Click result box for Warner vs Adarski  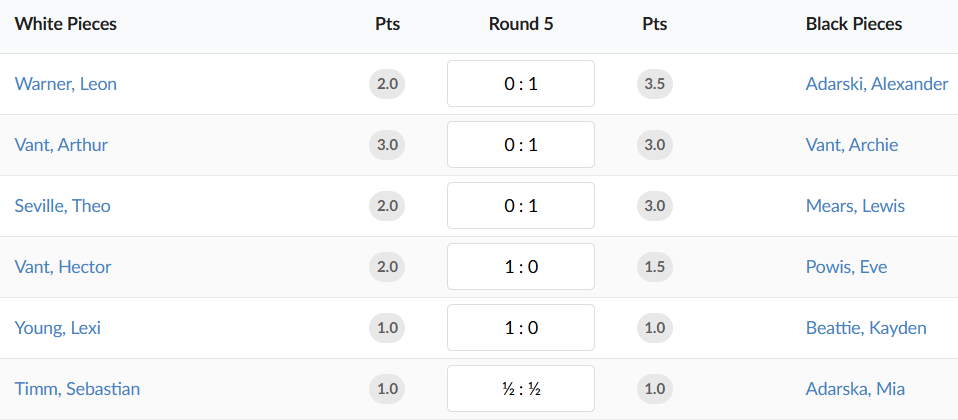pyautogui.click(x=520, y=84)
